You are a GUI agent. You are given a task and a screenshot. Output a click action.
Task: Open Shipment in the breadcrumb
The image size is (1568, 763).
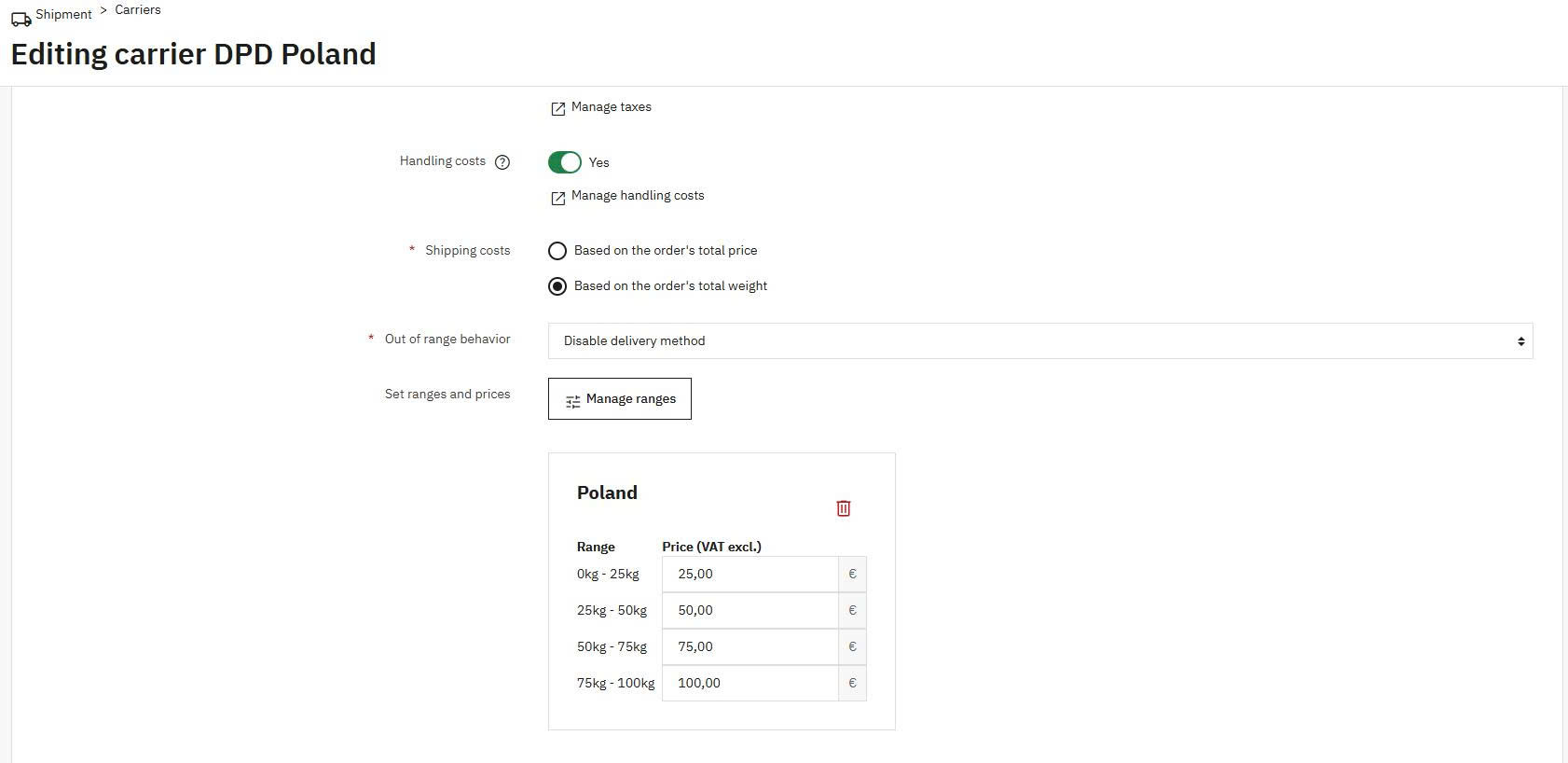(63, 14)
